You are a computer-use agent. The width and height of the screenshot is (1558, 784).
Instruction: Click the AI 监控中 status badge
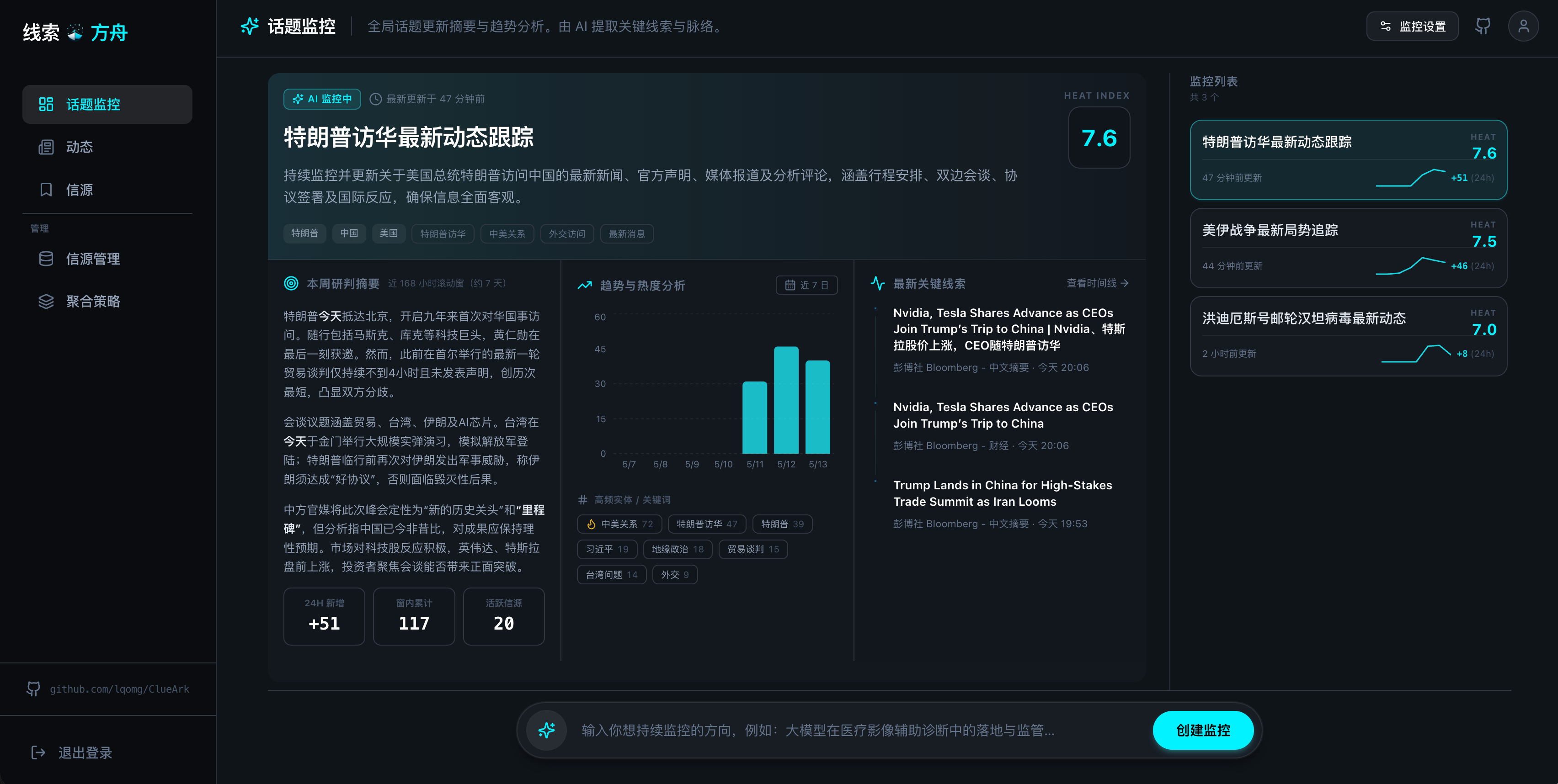pos(322,99)
